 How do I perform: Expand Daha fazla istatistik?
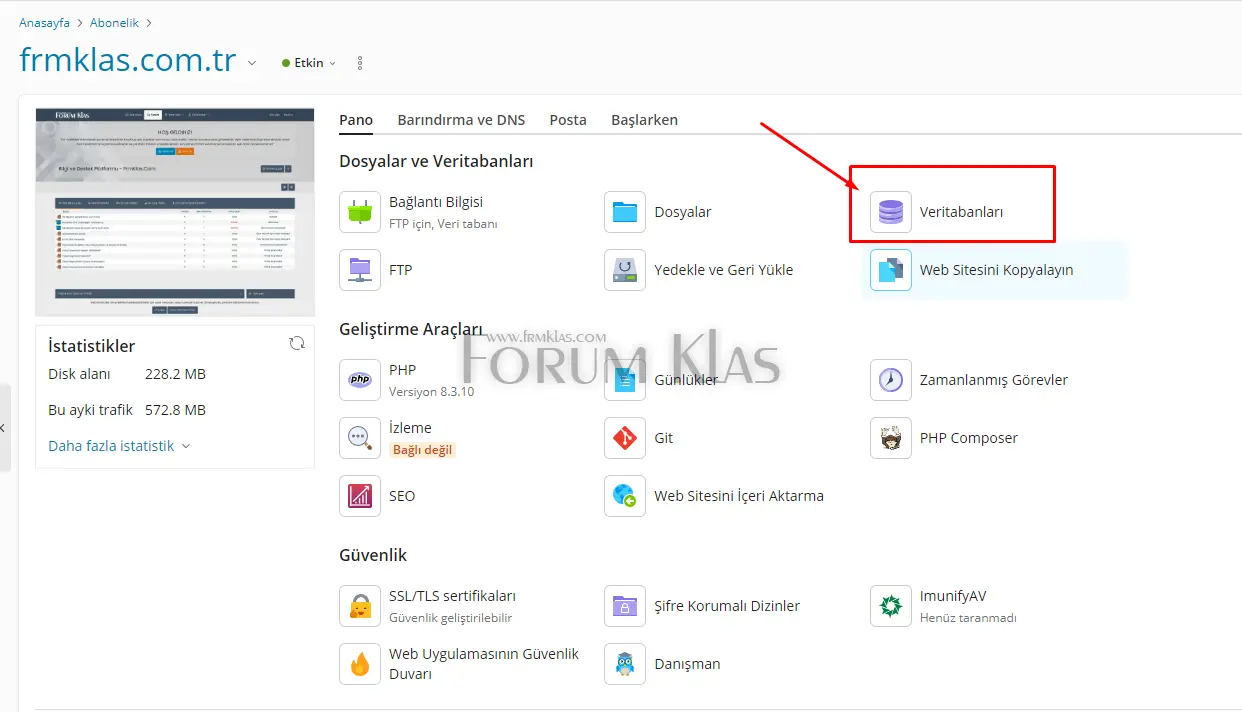119,446
